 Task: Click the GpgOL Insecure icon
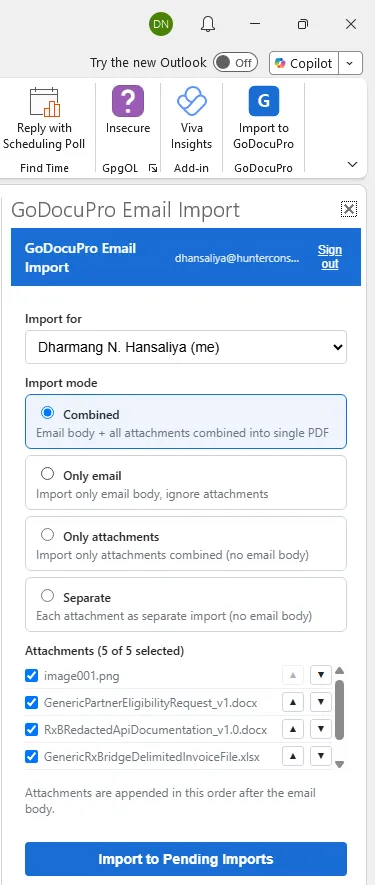(128, 100)
